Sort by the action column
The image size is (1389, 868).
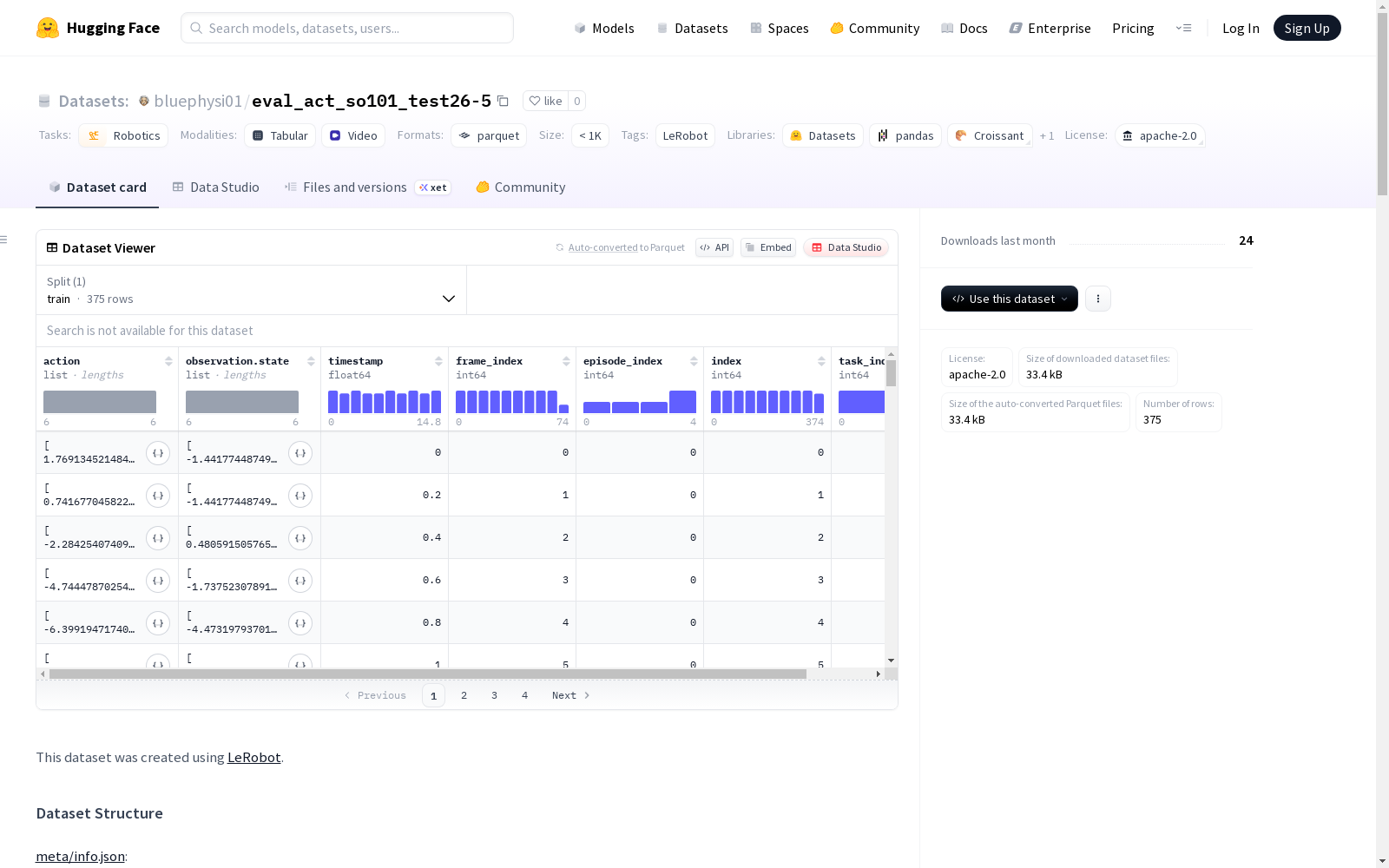pos(168,361)
